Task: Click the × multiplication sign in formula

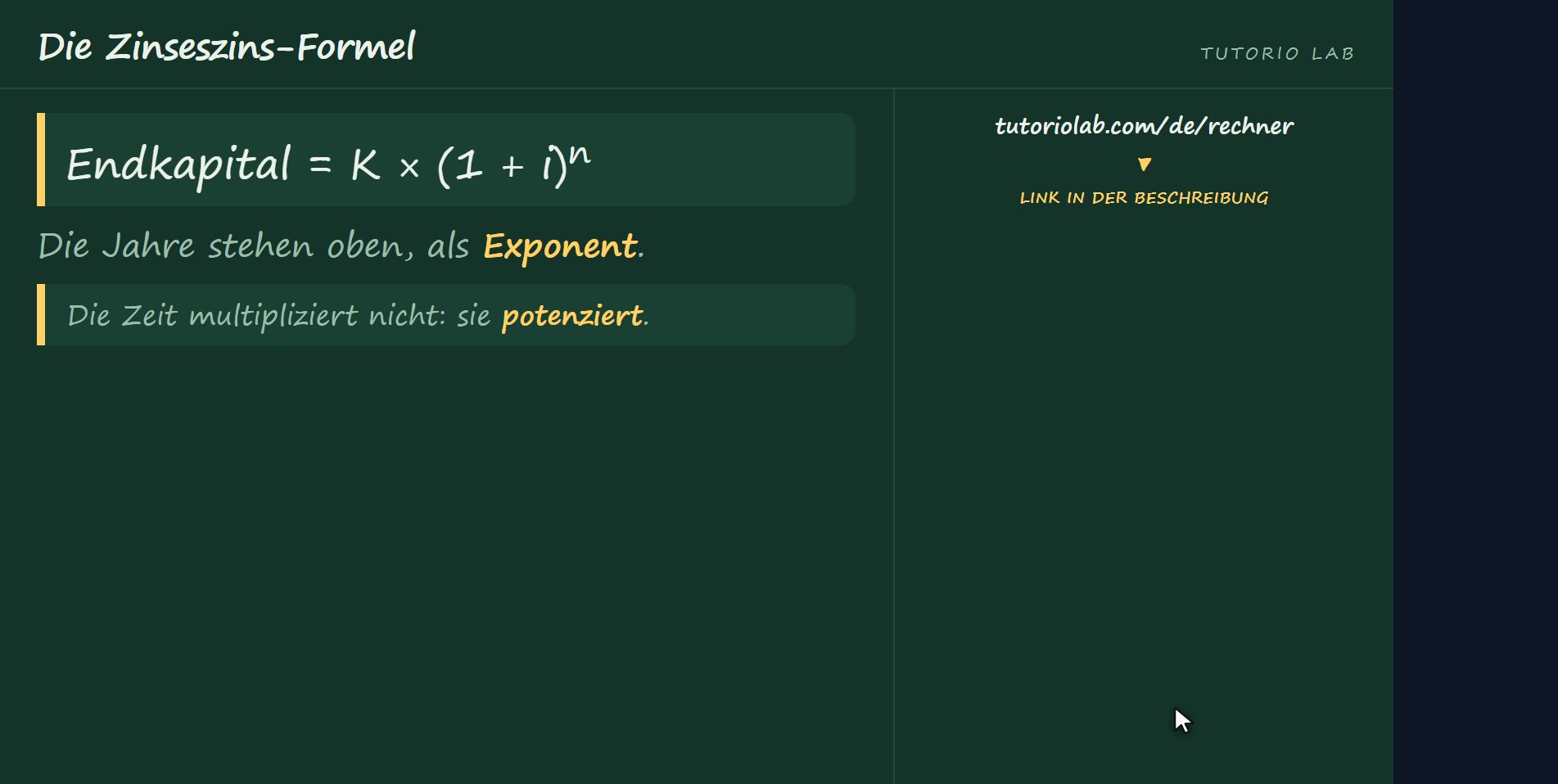Action: tap(409, 169)
